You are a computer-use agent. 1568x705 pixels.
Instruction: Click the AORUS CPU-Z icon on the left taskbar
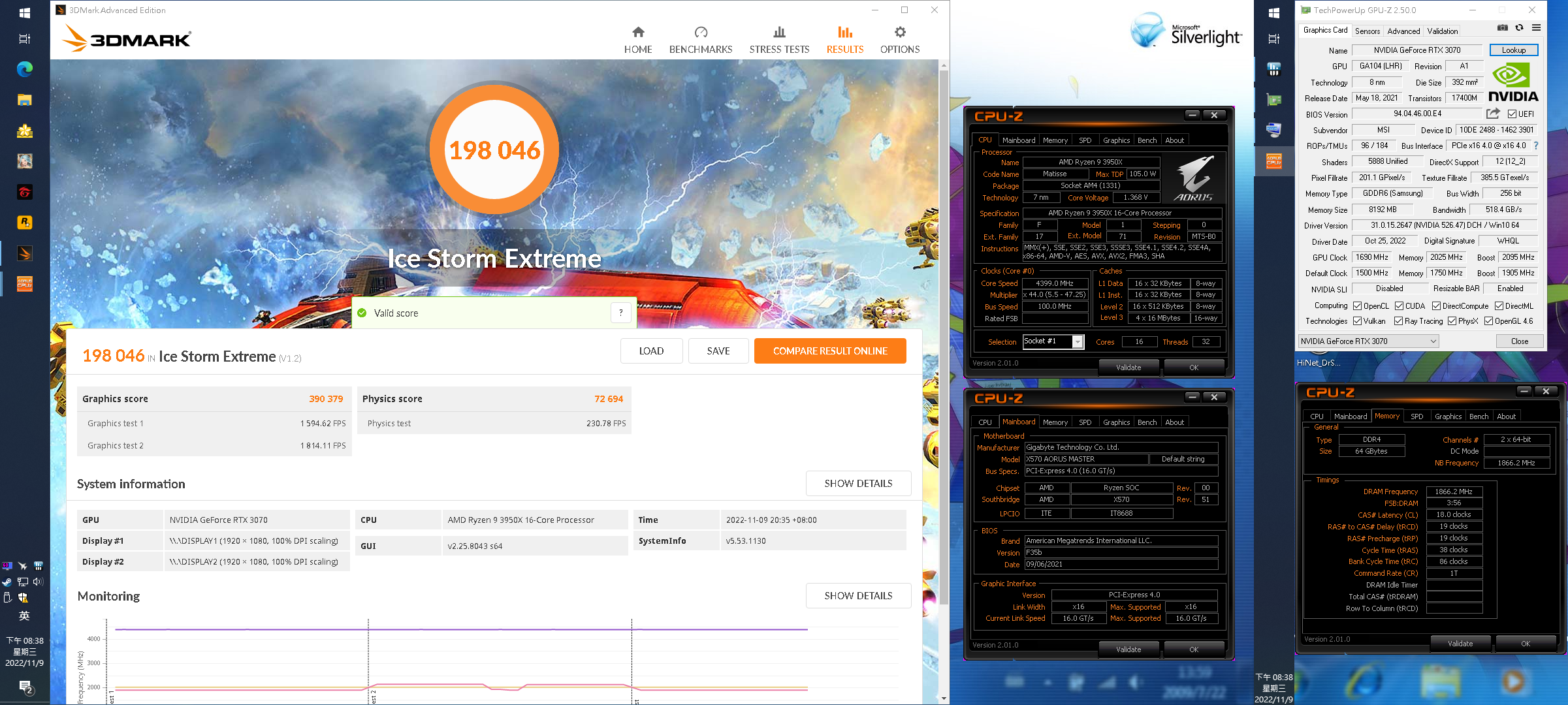pos(25,284)
